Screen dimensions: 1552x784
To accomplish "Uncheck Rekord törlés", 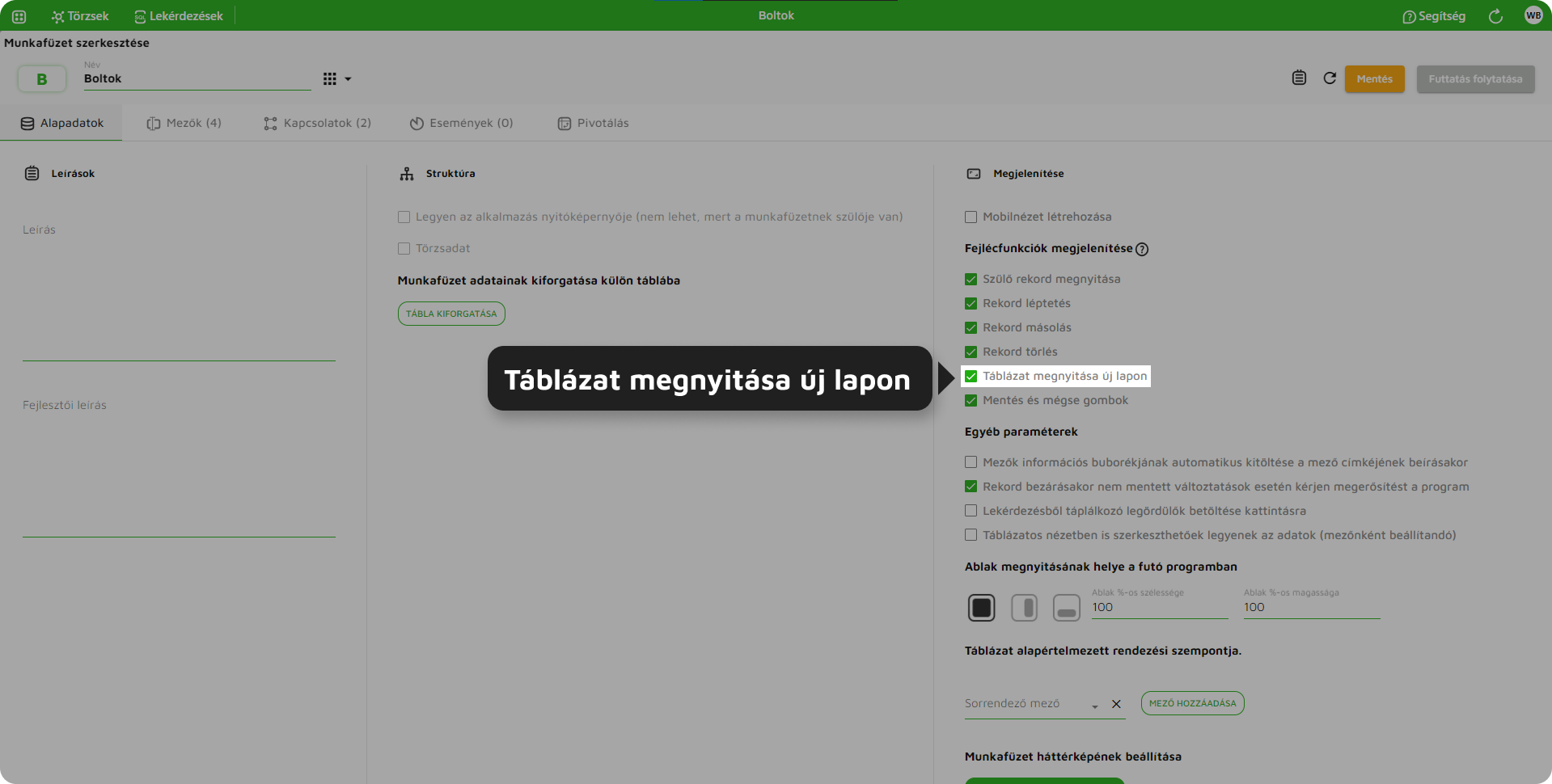I will tap(971, 352).
